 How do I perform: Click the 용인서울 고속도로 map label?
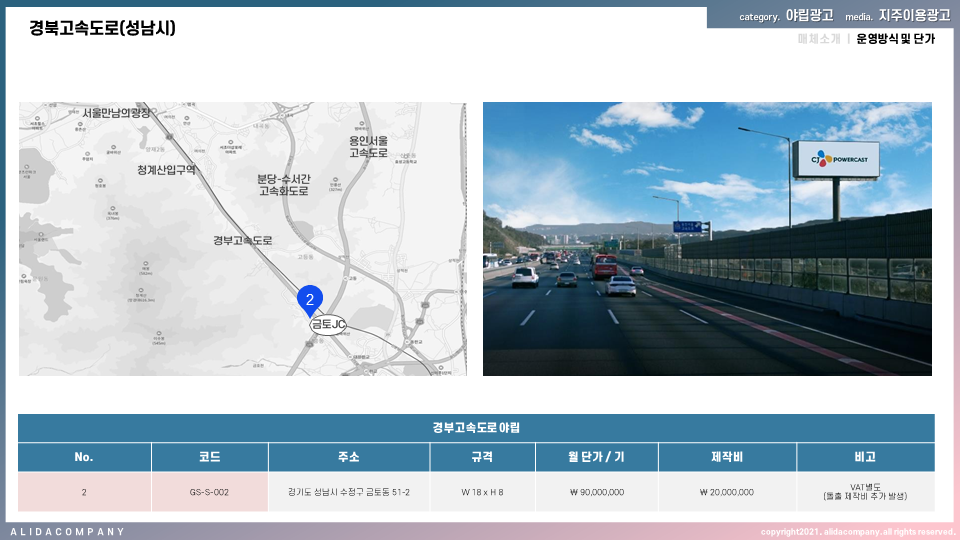pos(368,147)
